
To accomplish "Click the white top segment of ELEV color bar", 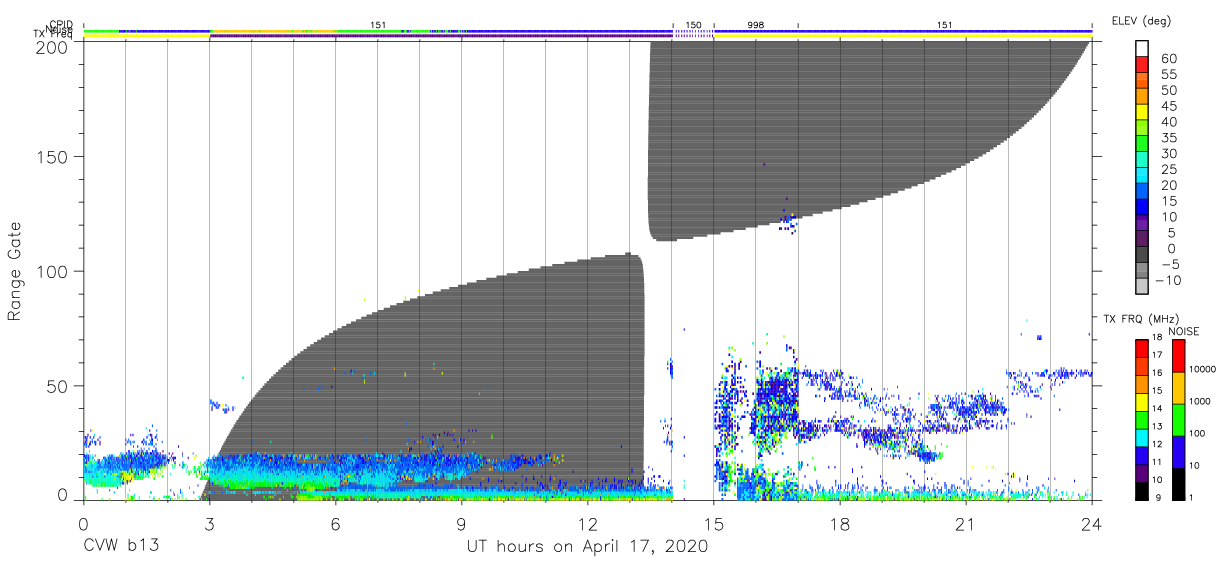I will pyautogui.click(x=1141, y=48).
